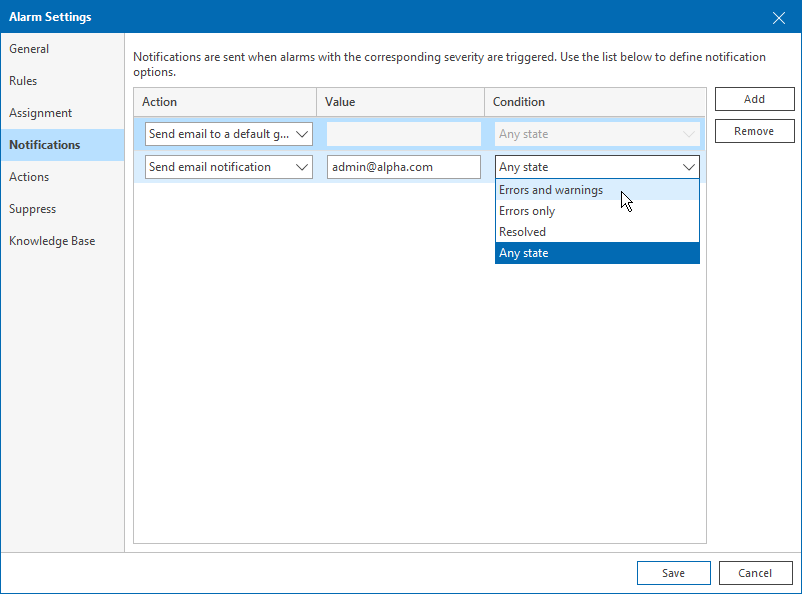The image size is (802, 594).
Task: Select 'Errors only' from the list
Action: [528, 211]
